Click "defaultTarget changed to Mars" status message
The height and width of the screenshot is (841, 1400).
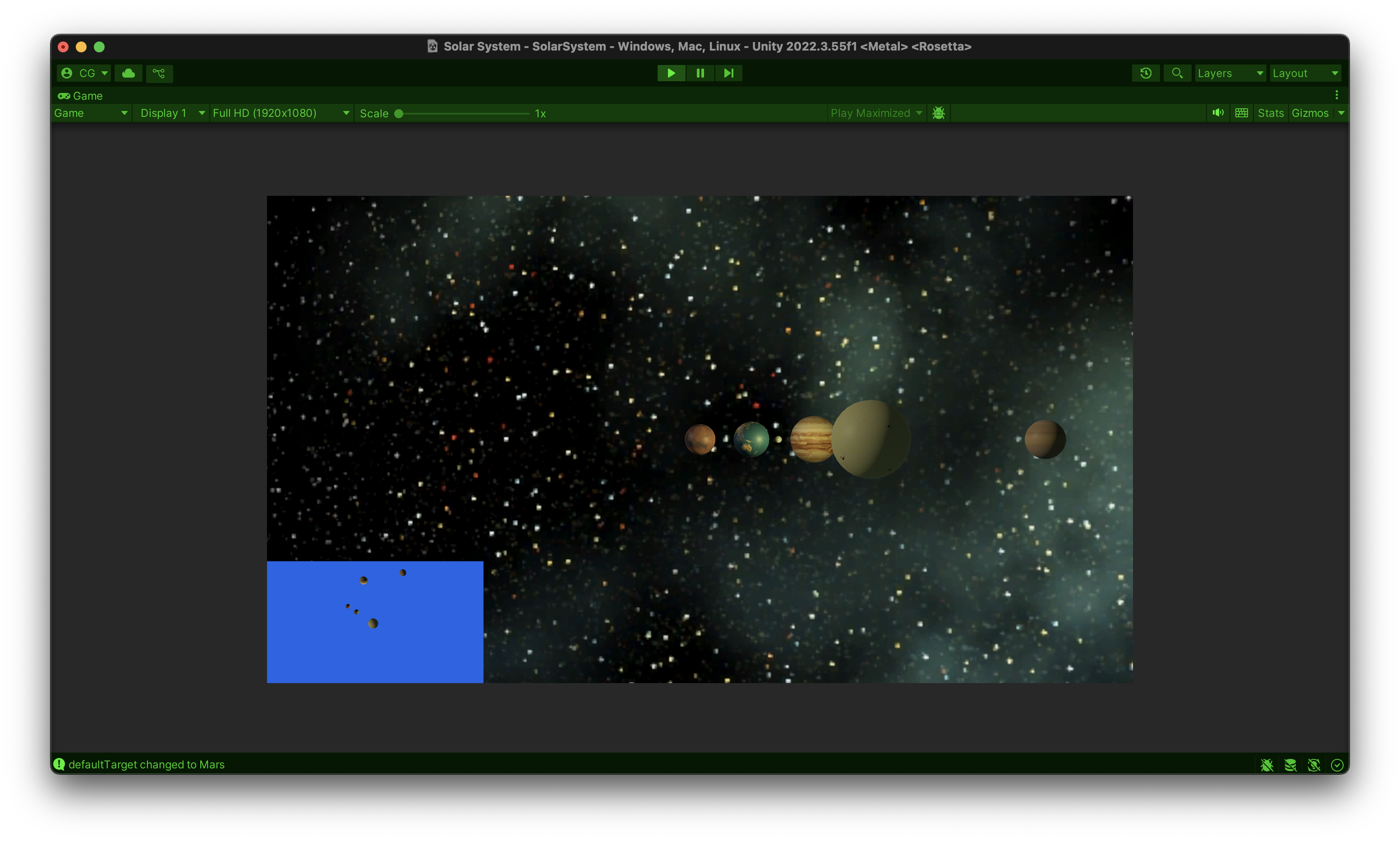147,764
